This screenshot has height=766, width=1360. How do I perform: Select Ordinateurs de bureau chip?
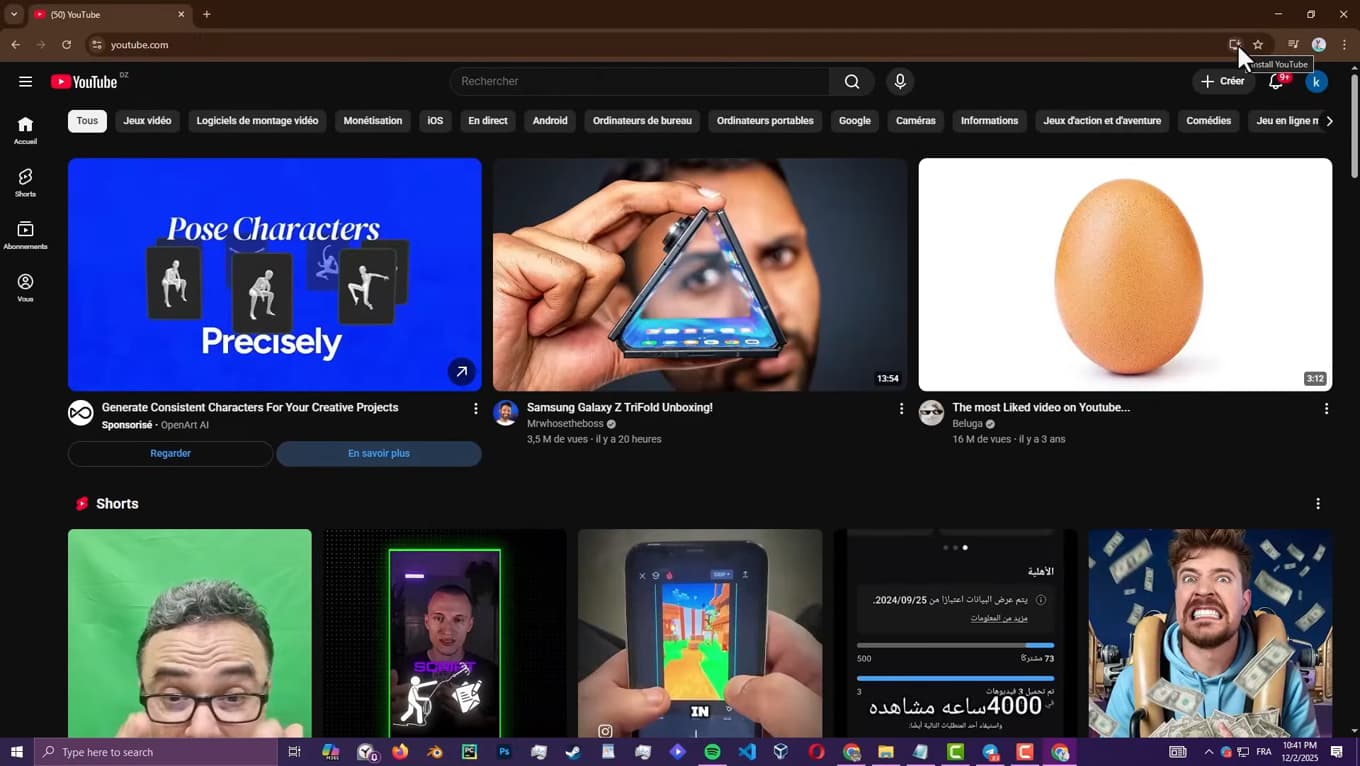point(642,121)
